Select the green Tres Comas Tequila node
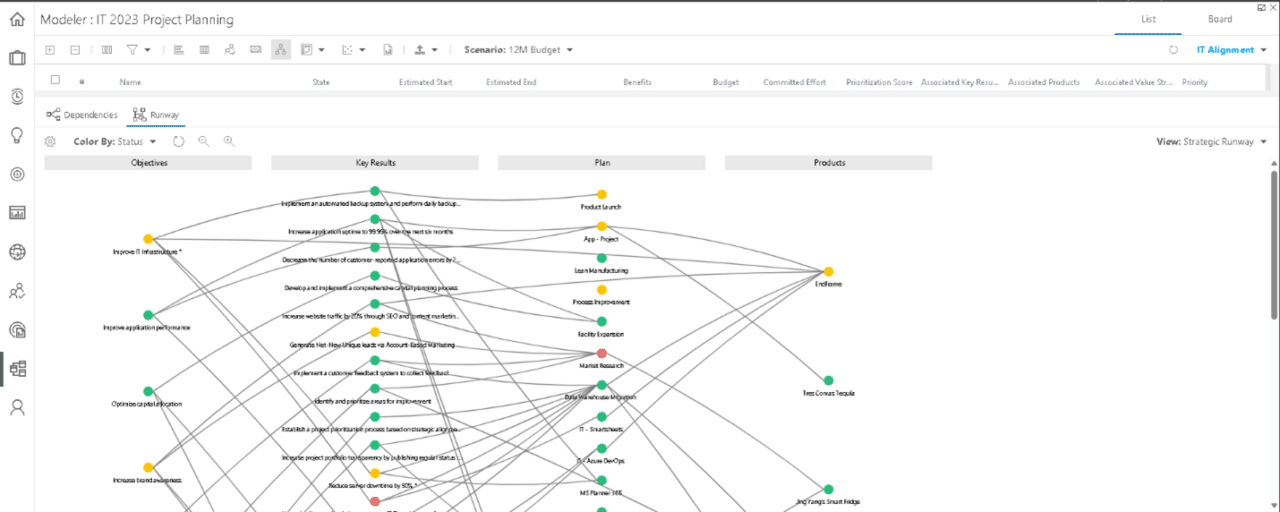 click(x=828, y=380)
